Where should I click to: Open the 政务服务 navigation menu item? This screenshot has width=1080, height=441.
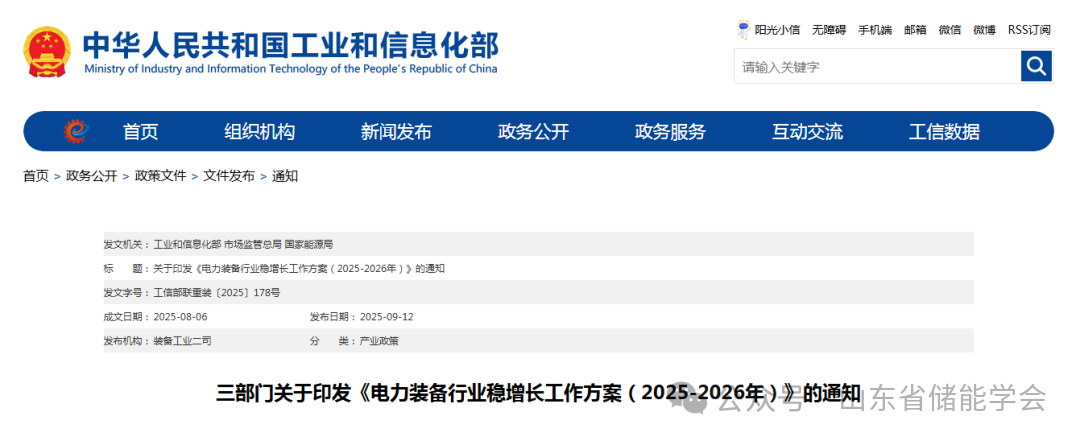point(670,132)
